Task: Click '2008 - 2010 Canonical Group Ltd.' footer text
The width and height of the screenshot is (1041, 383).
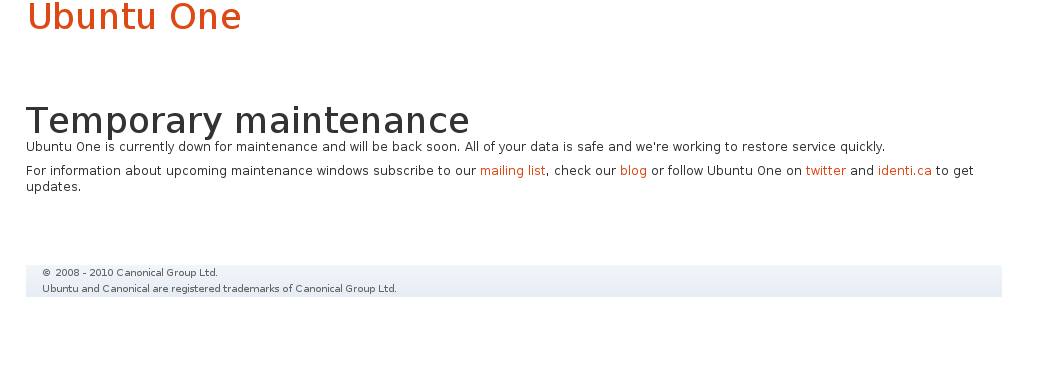Action: tap(136, 273)
